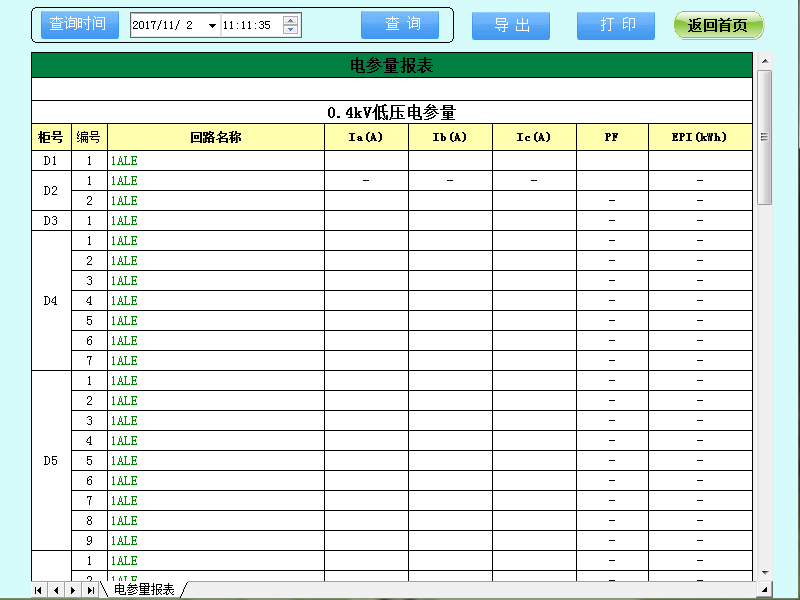Click number 4 cell of D4
This screenshot has height=600, width=800.
tap(89, 301)
